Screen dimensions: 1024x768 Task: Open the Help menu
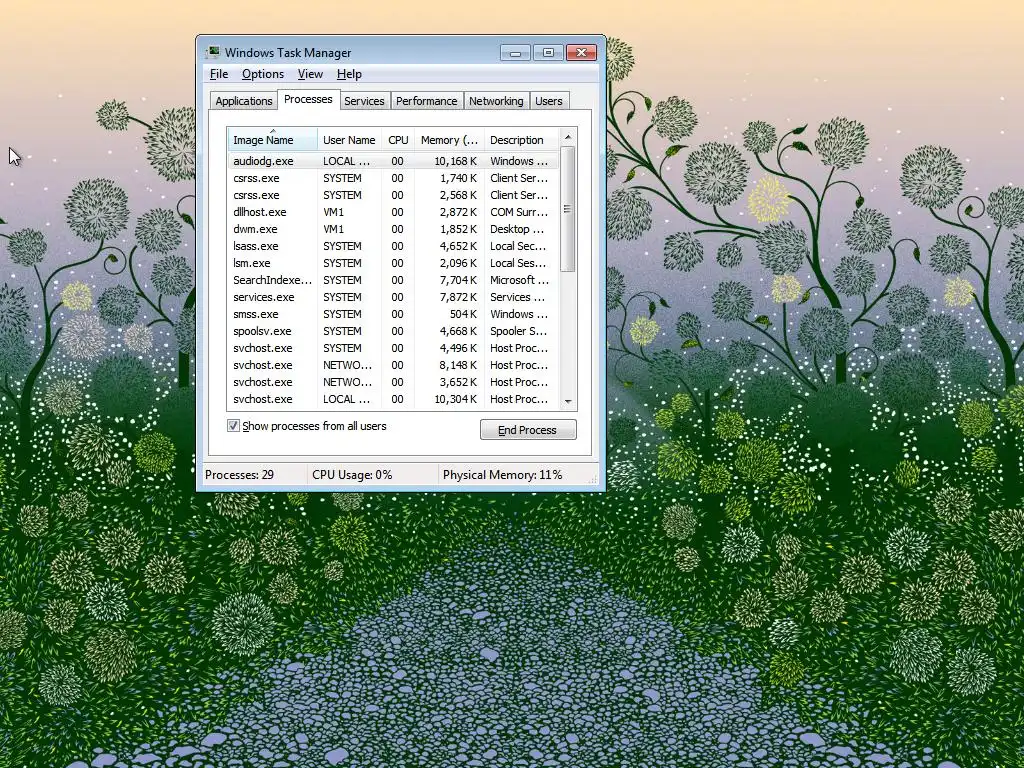pyautogui.click(x=349, y=74)
